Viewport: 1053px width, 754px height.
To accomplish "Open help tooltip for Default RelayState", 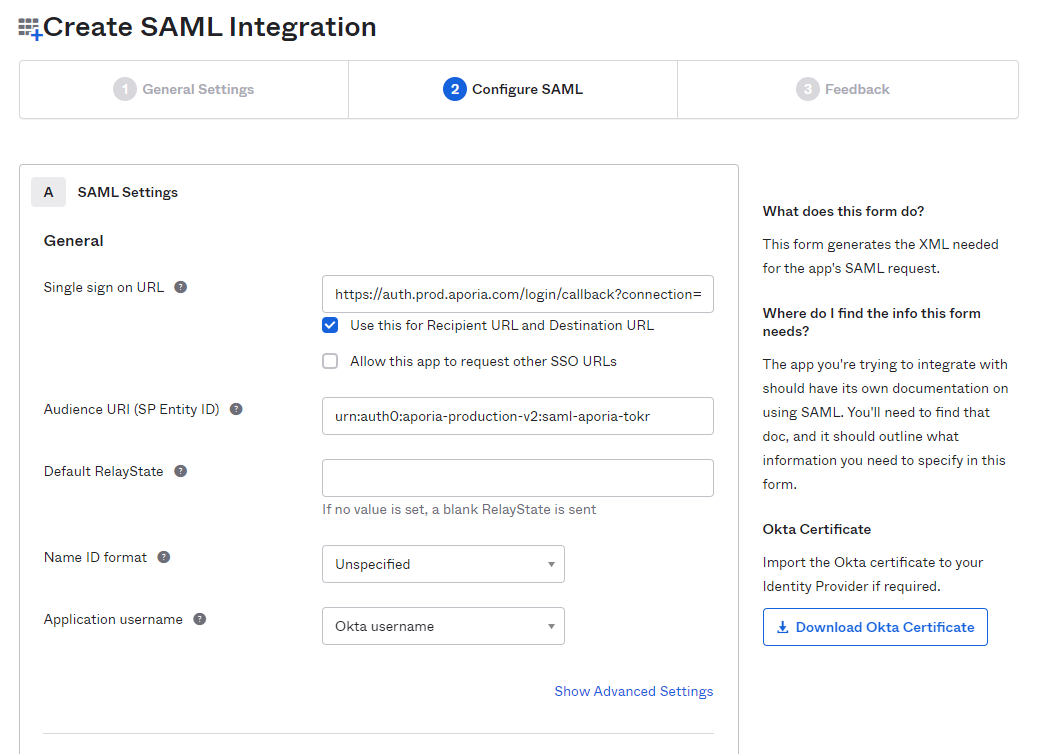I will coord(181,471).
